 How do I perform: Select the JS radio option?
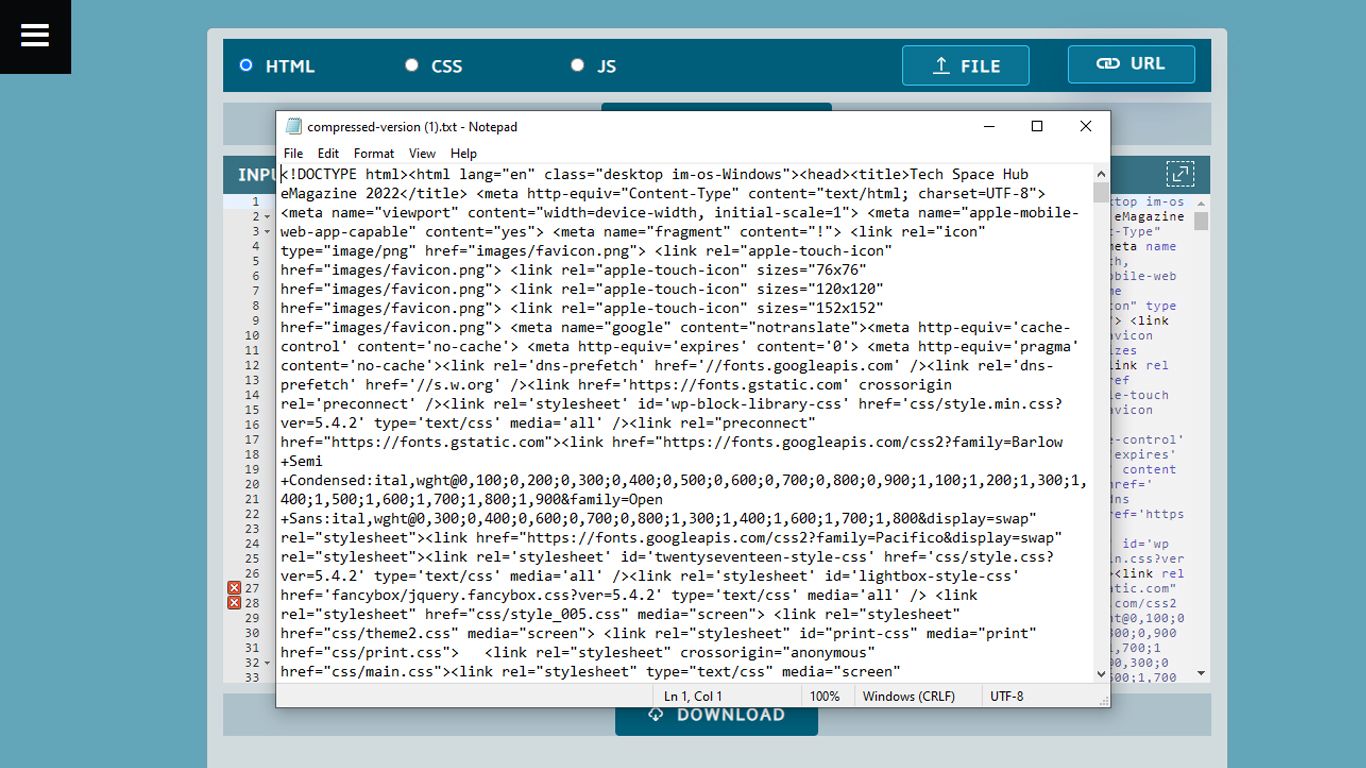pyautogui.click(x=577, y=65)
